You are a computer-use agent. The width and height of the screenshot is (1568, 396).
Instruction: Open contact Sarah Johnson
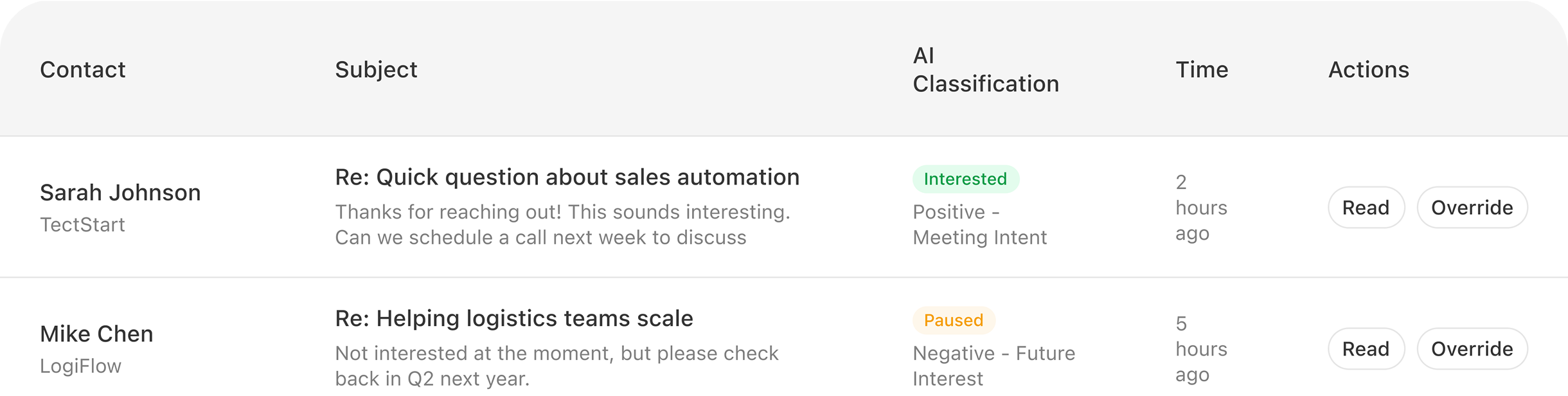(x=120, y=193)
